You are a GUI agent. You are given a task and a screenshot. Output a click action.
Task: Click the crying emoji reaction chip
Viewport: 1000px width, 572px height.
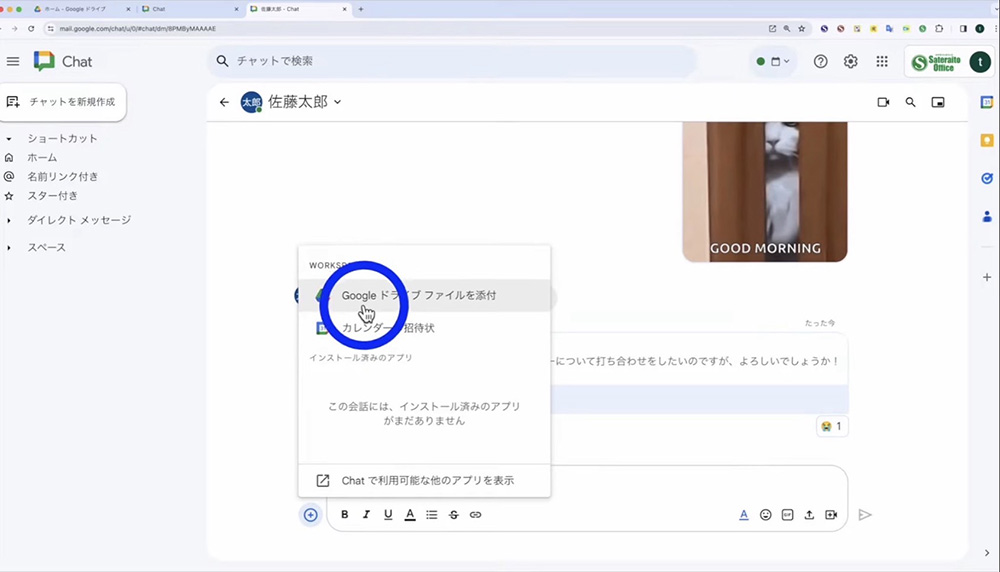pos(832,426)
